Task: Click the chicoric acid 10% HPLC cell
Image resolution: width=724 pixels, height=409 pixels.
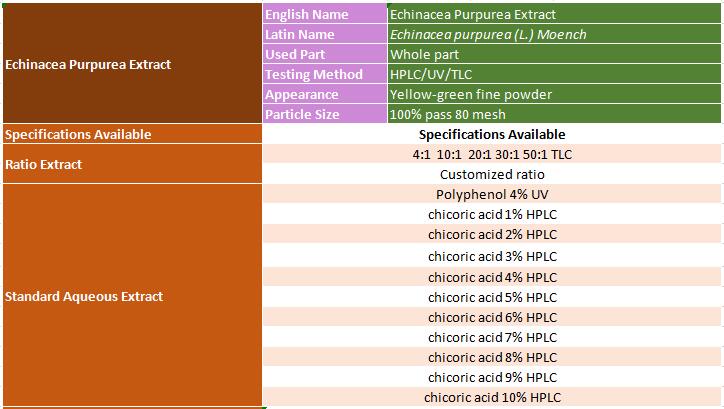Action: [x=492, y=398]
